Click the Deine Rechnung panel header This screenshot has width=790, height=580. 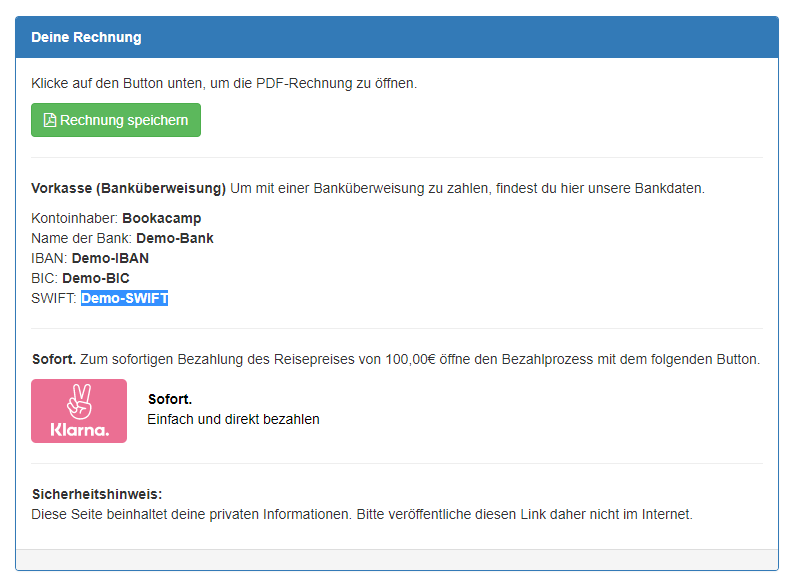pyautogui.click(x=86, y=37)
